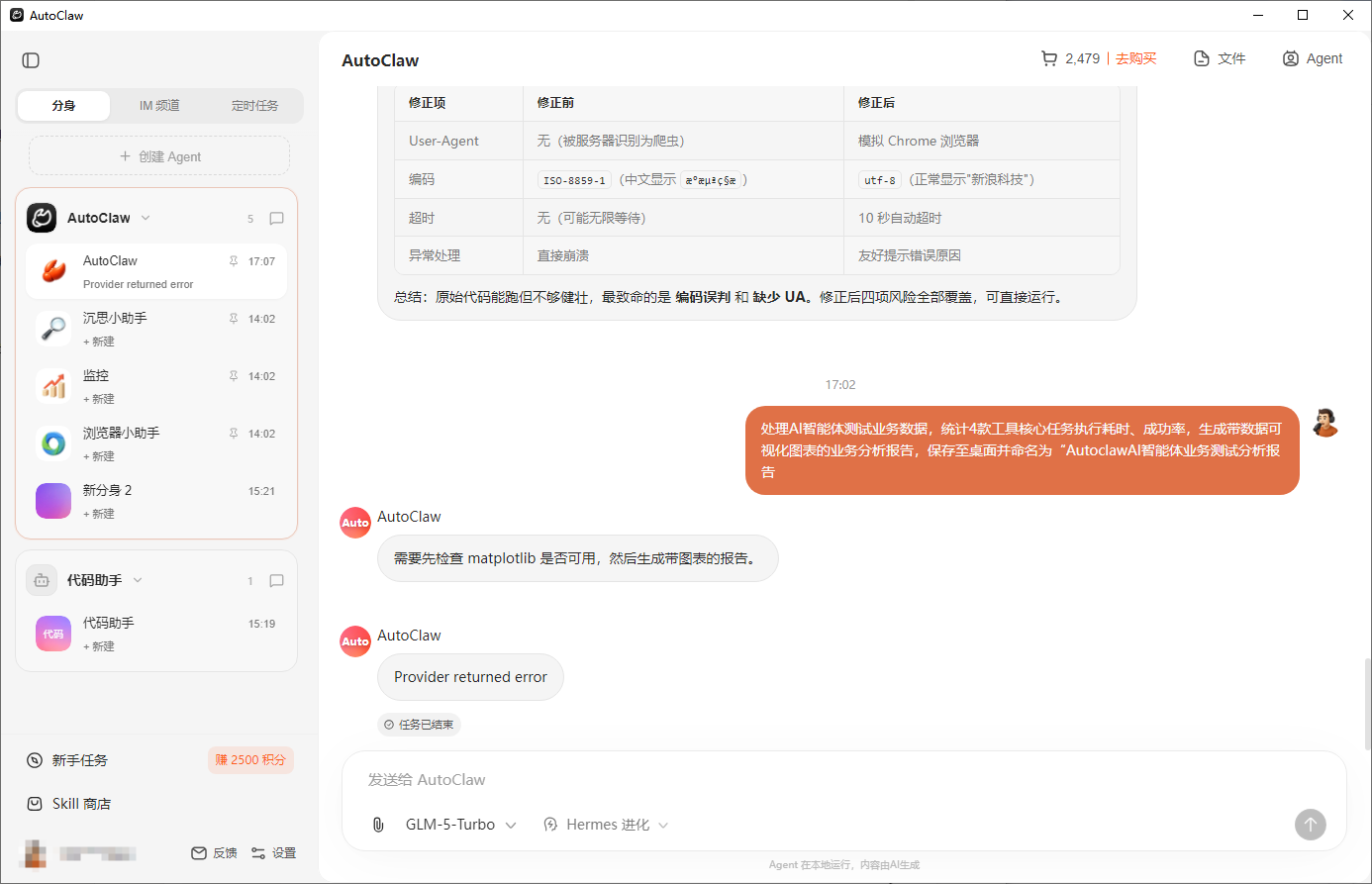Open 沉思小助手 magnifier avatar
Screen dimensions: 1372x884
53,329
